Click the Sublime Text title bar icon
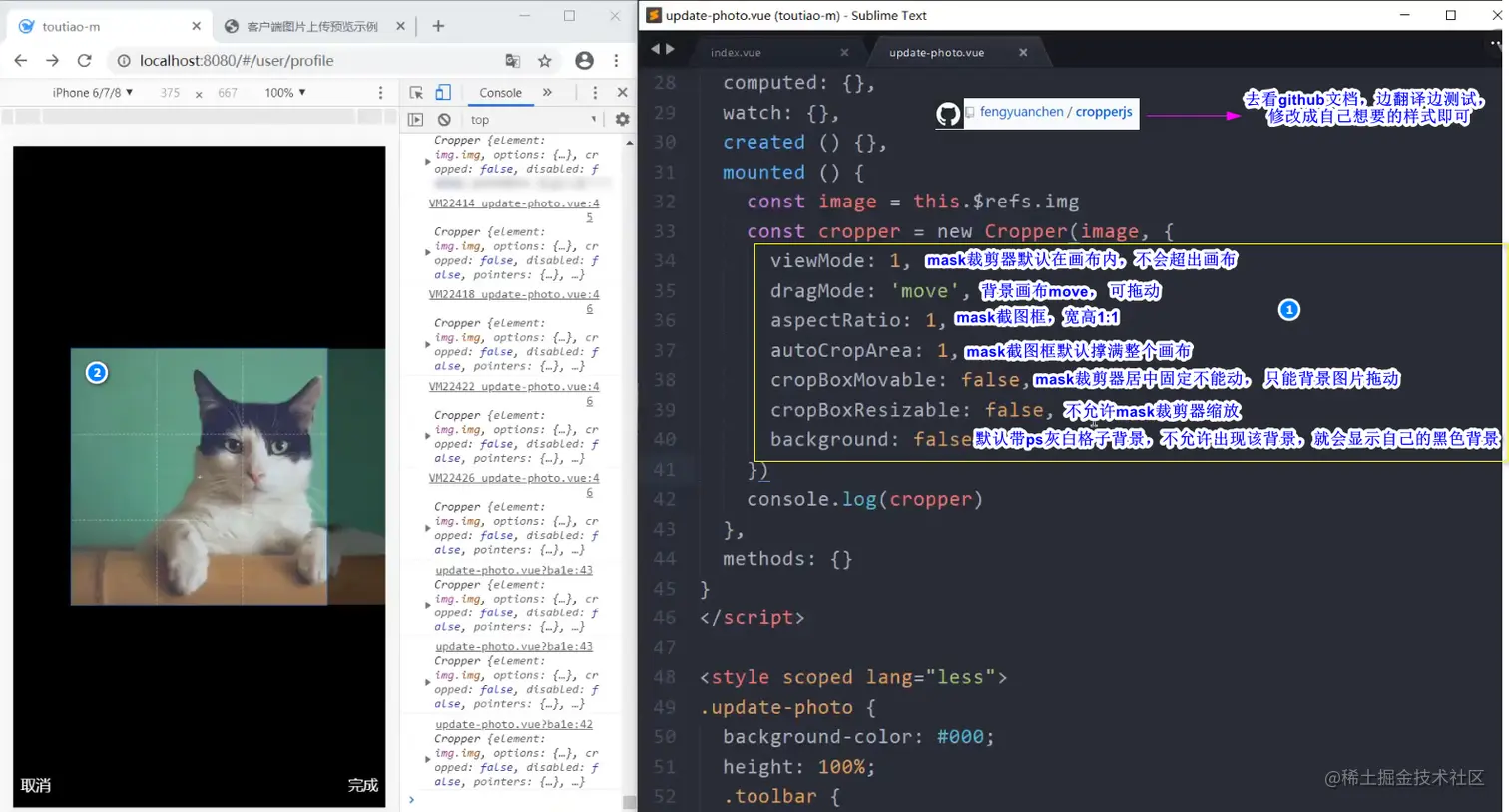The image size is (1509, 812). coord(654,15)
